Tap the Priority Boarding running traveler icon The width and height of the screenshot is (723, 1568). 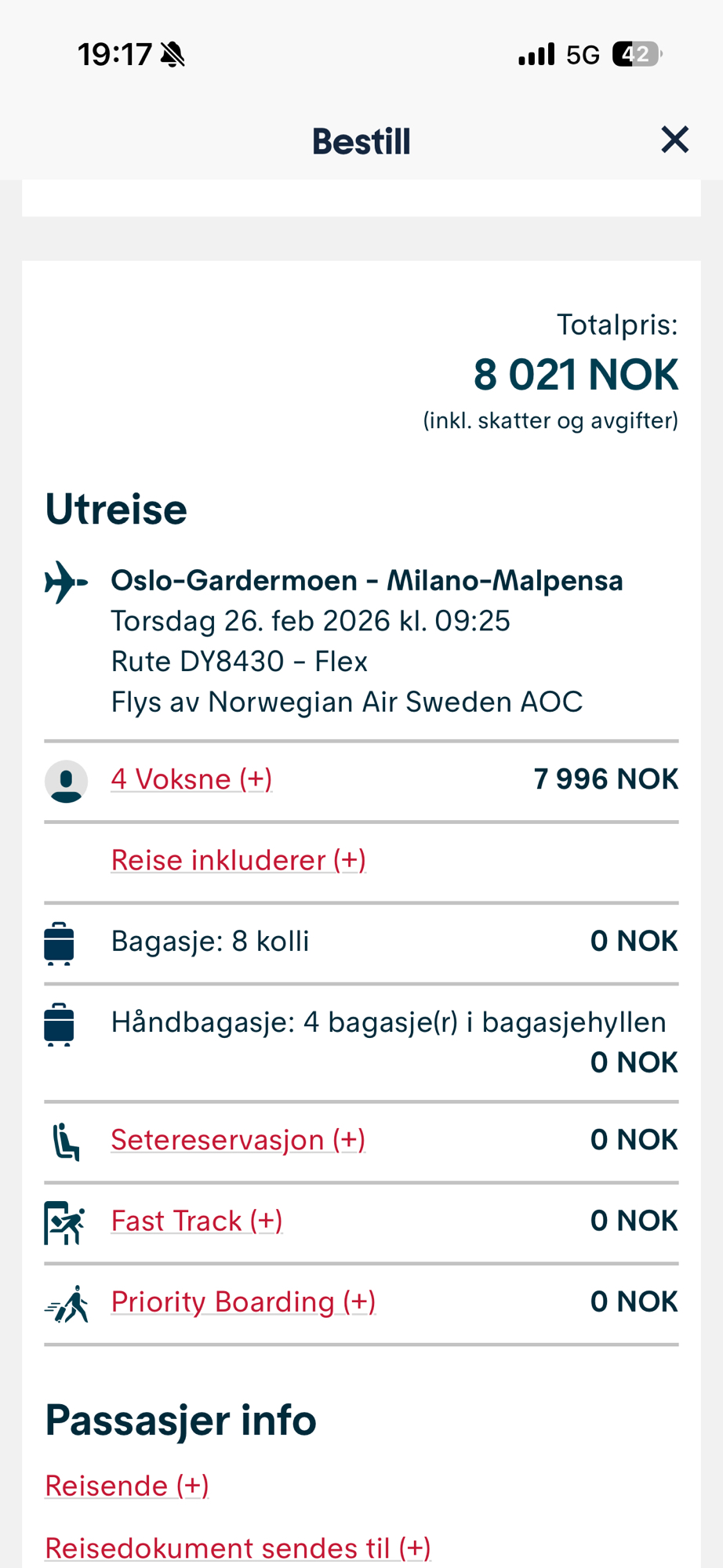coord(67,1304)
